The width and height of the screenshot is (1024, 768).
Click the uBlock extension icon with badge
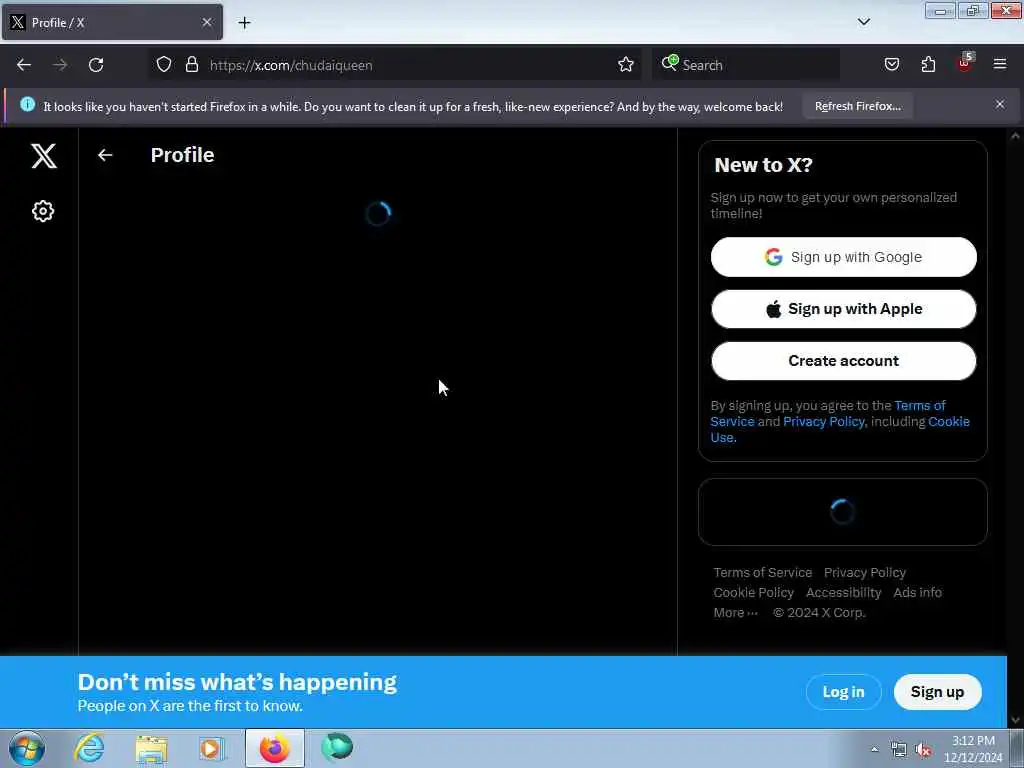tap(965, 63)
